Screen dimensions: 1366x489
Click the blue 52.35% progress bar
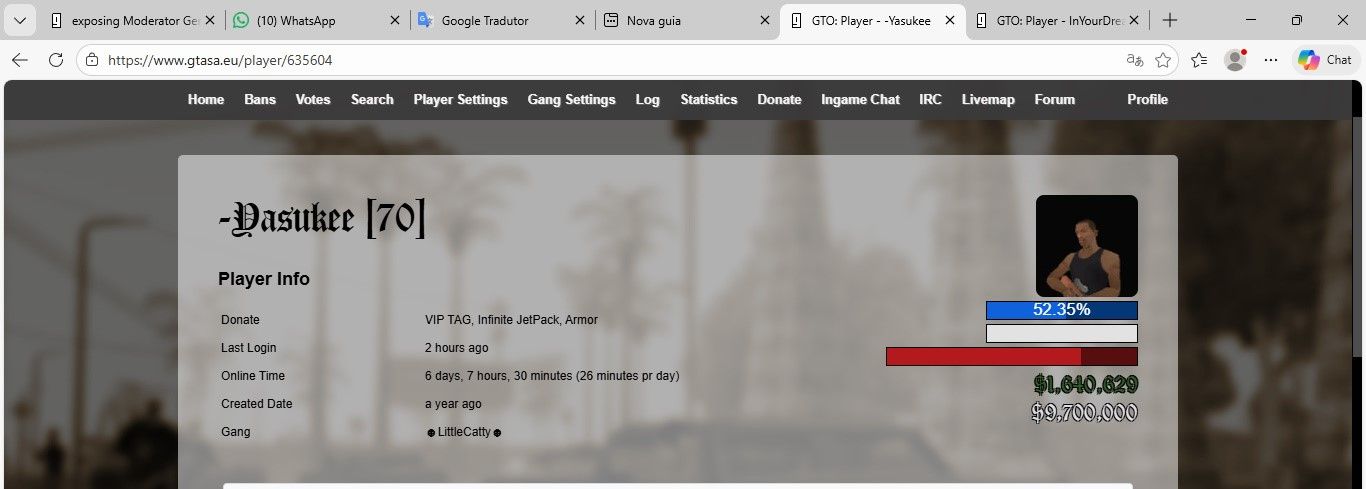click(1061, 310)
